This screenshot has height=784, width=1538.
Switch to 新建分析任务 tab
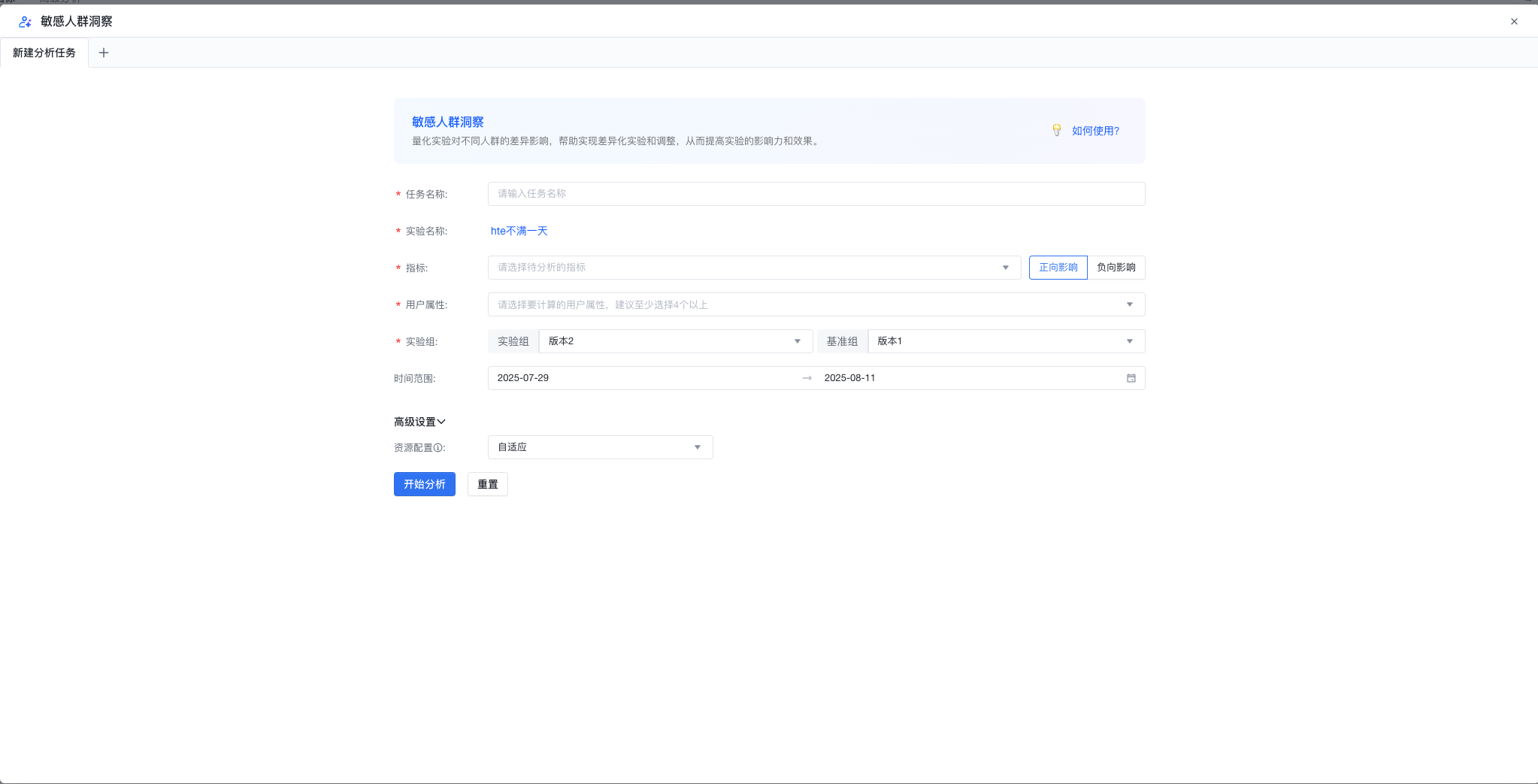click(44, 53)
